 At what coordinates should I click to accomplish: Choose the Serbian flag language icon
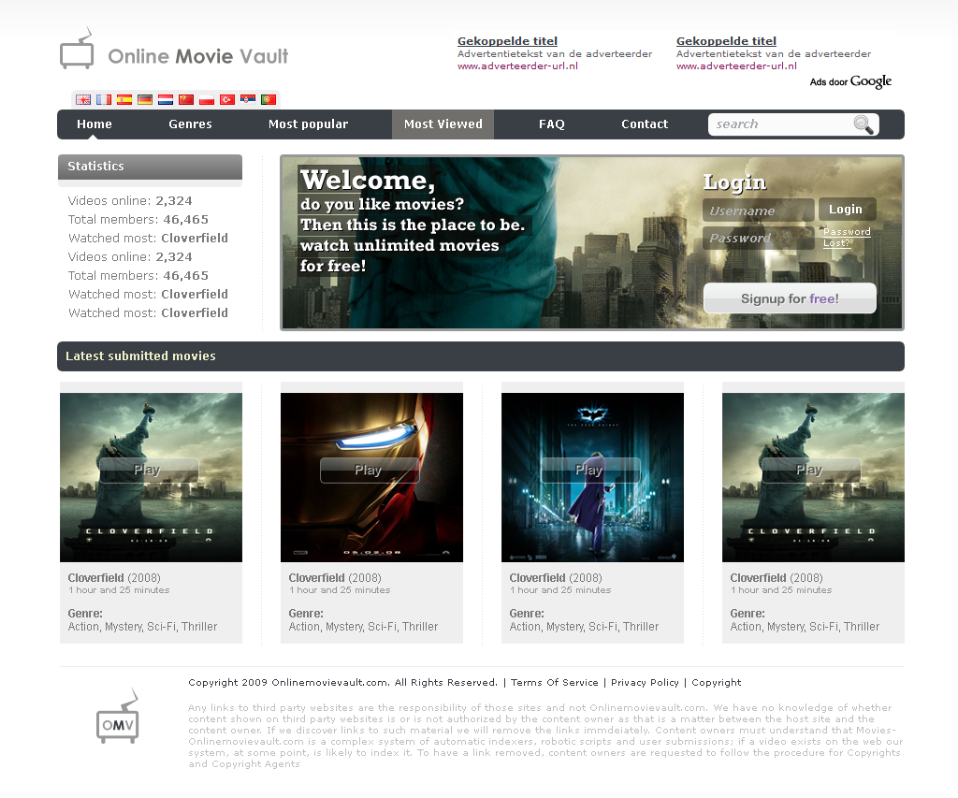point(247,100)
